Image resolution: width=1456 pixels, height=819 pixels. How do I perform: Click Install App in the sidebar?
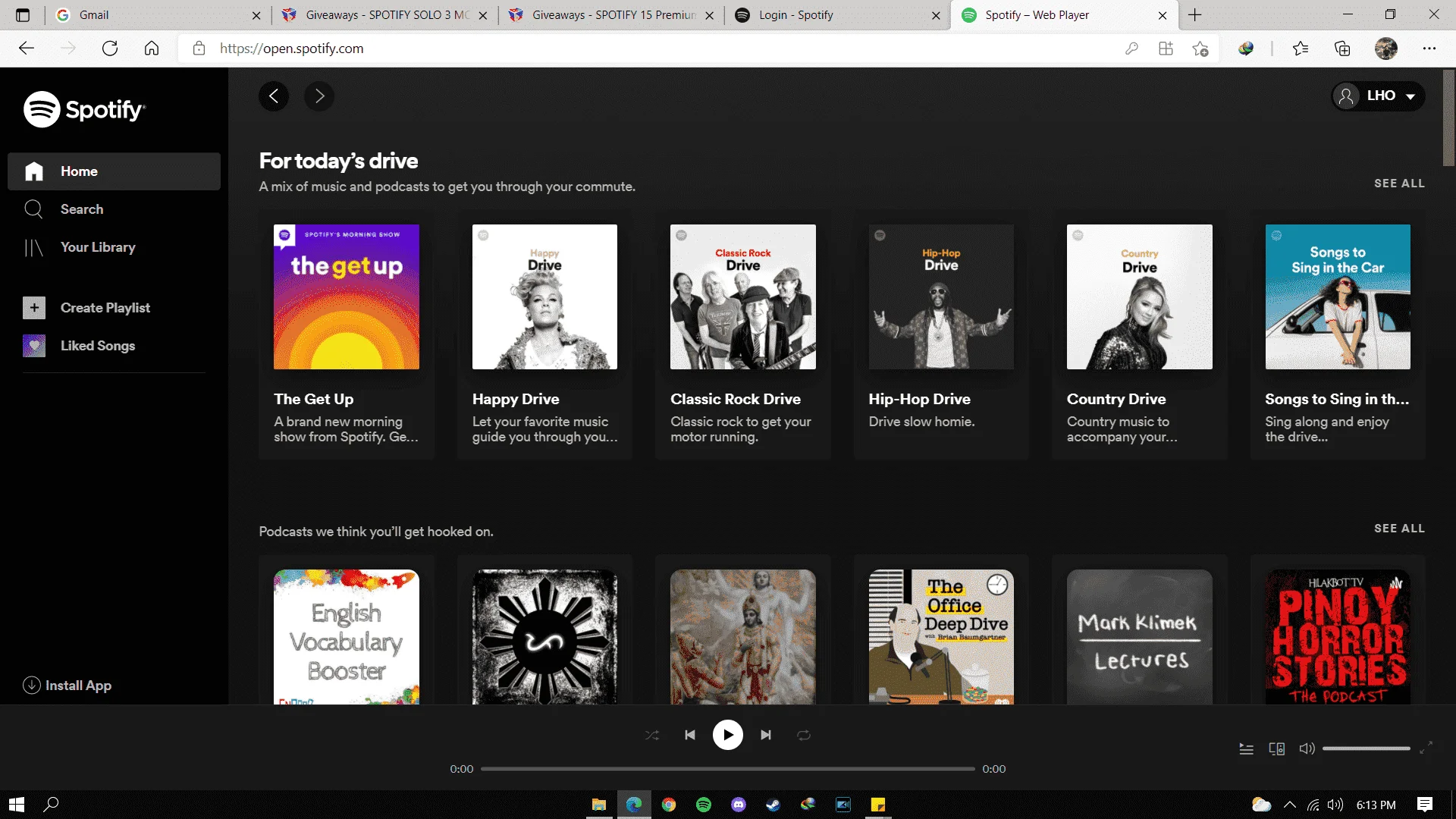[x=67, y=686]
